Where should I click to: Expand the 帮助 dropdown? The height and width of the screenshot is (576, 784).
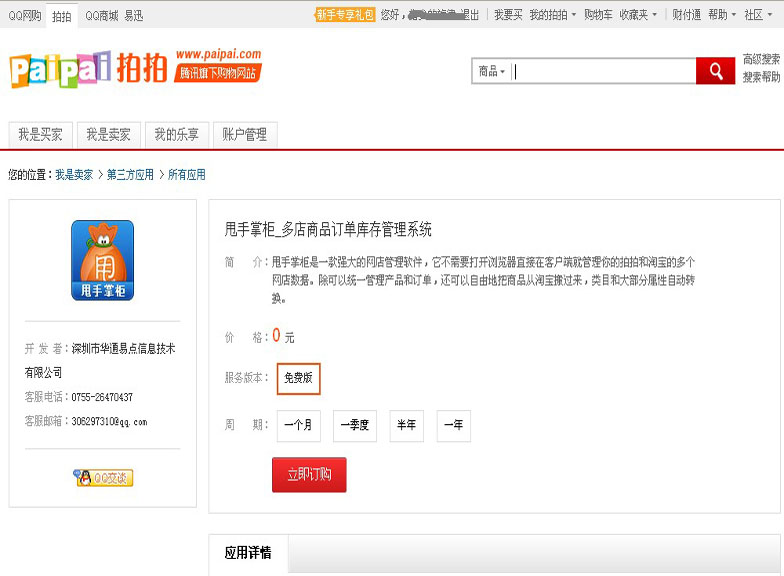click(722, 15)
